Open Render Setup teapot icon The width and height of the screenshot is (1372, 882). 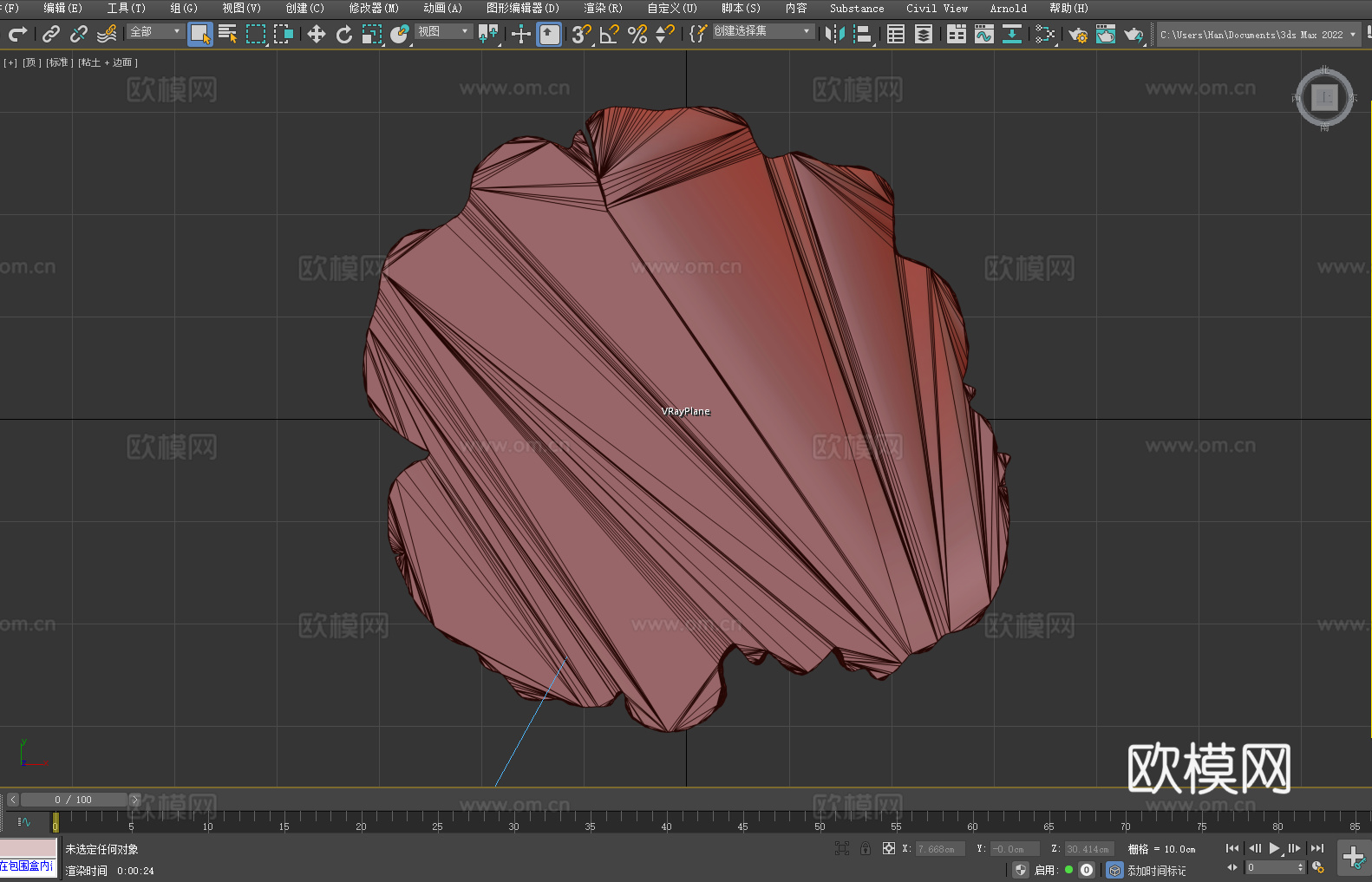click(1078, 34)
